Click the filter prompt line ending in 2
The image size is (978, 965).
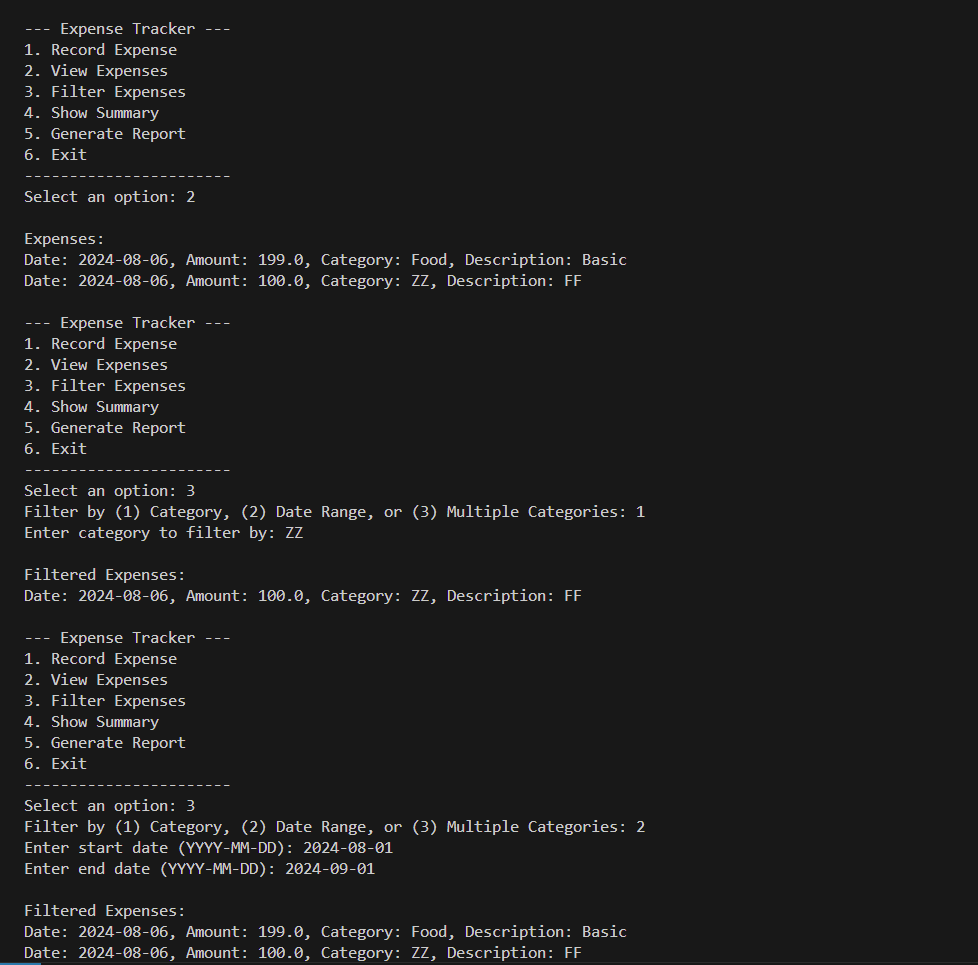click(x=334, y=827)
